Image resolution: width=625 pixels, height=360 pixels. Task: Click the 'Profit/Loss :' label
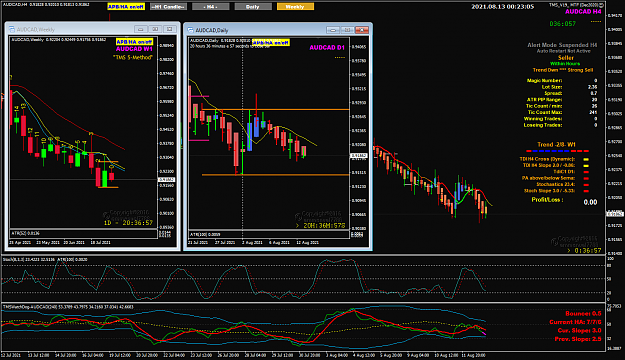tap(547, 200)
